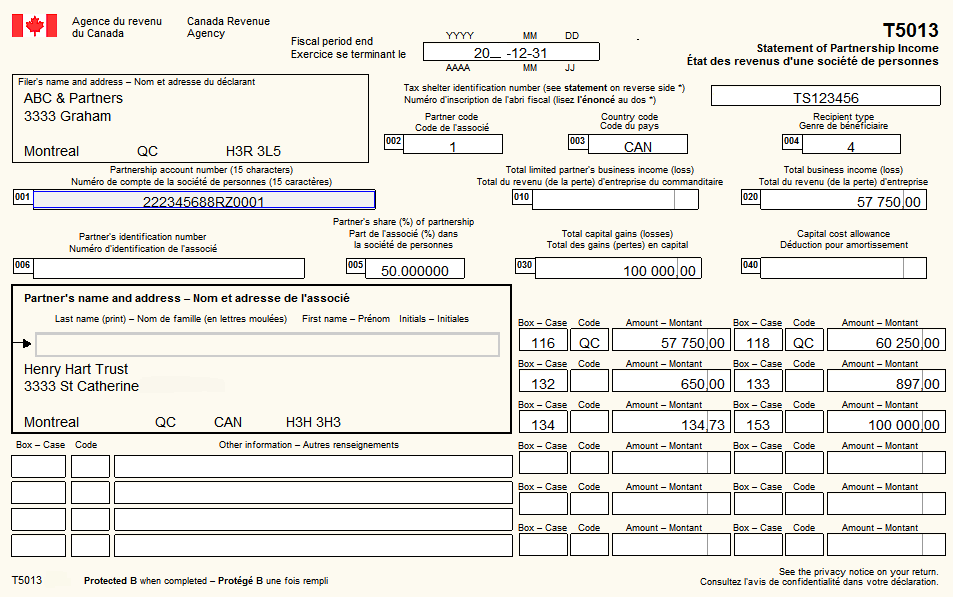This screenshot has height=597, width=955.
Task: Click the first Other information text field
Action: tap(312, 467)
